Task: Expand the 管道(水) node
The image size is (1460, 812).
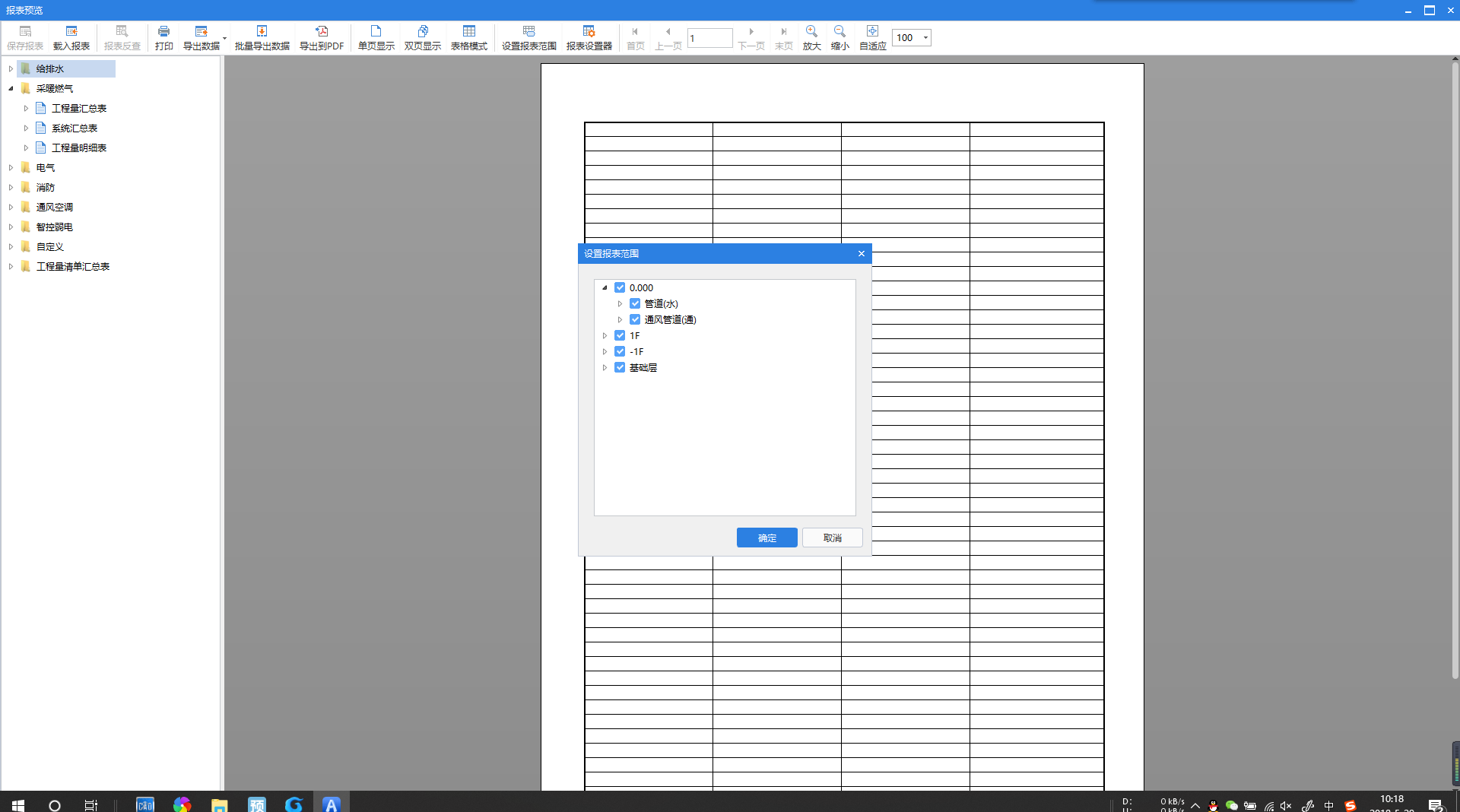Action: tap(620, 303)
